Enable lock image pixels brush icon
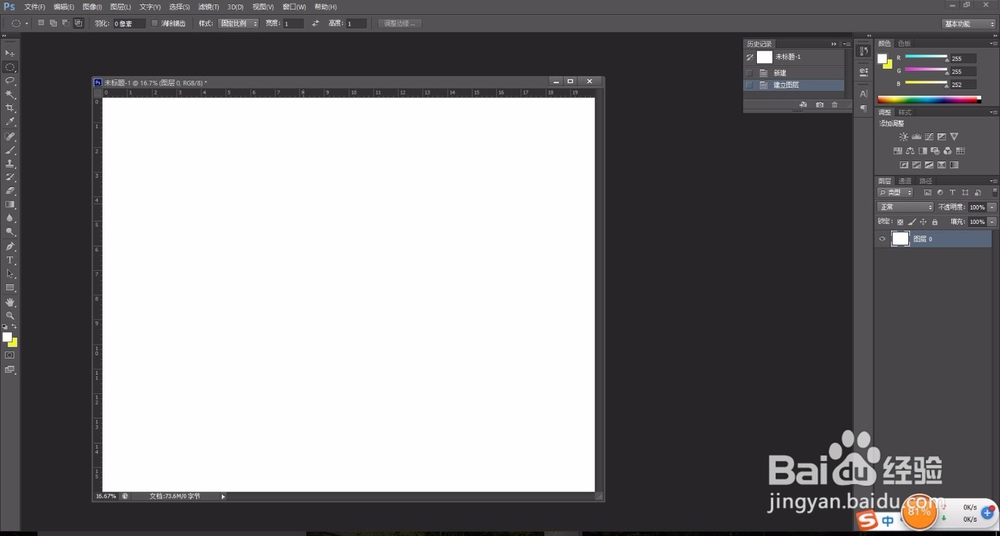This screenshot has height=536, width=1000. (912, 222)
